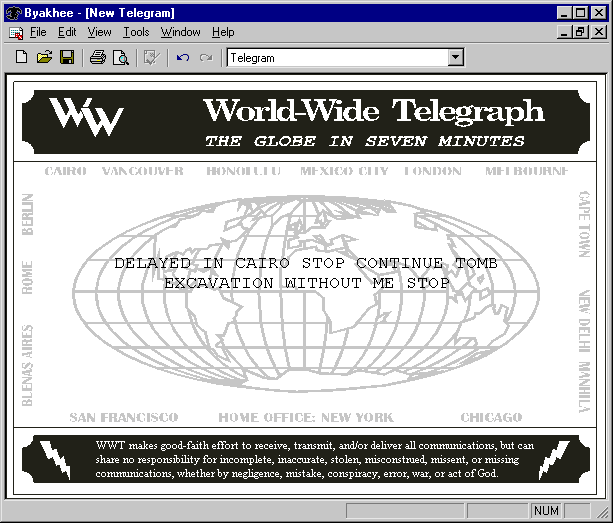Open the File menu
The height and width of the screenshot is (523, 613).
(x=38, y=32)
